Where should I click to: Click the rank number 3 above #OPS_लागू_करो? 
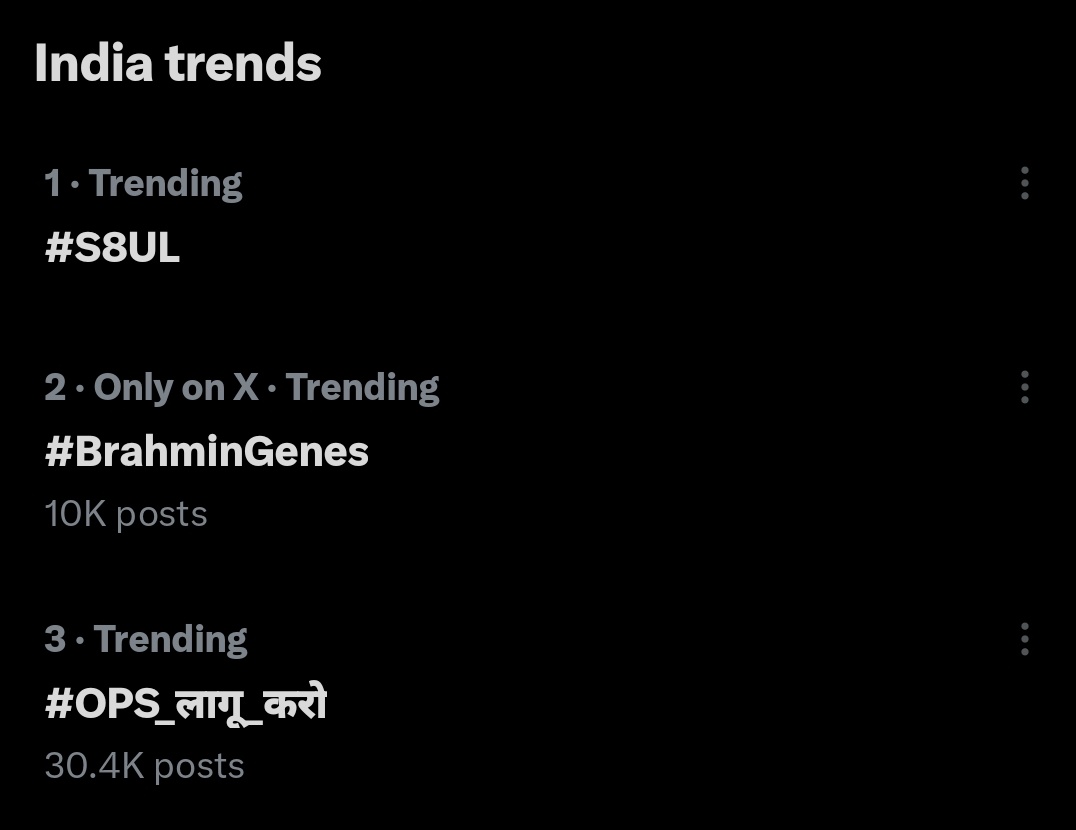(55, 640)
